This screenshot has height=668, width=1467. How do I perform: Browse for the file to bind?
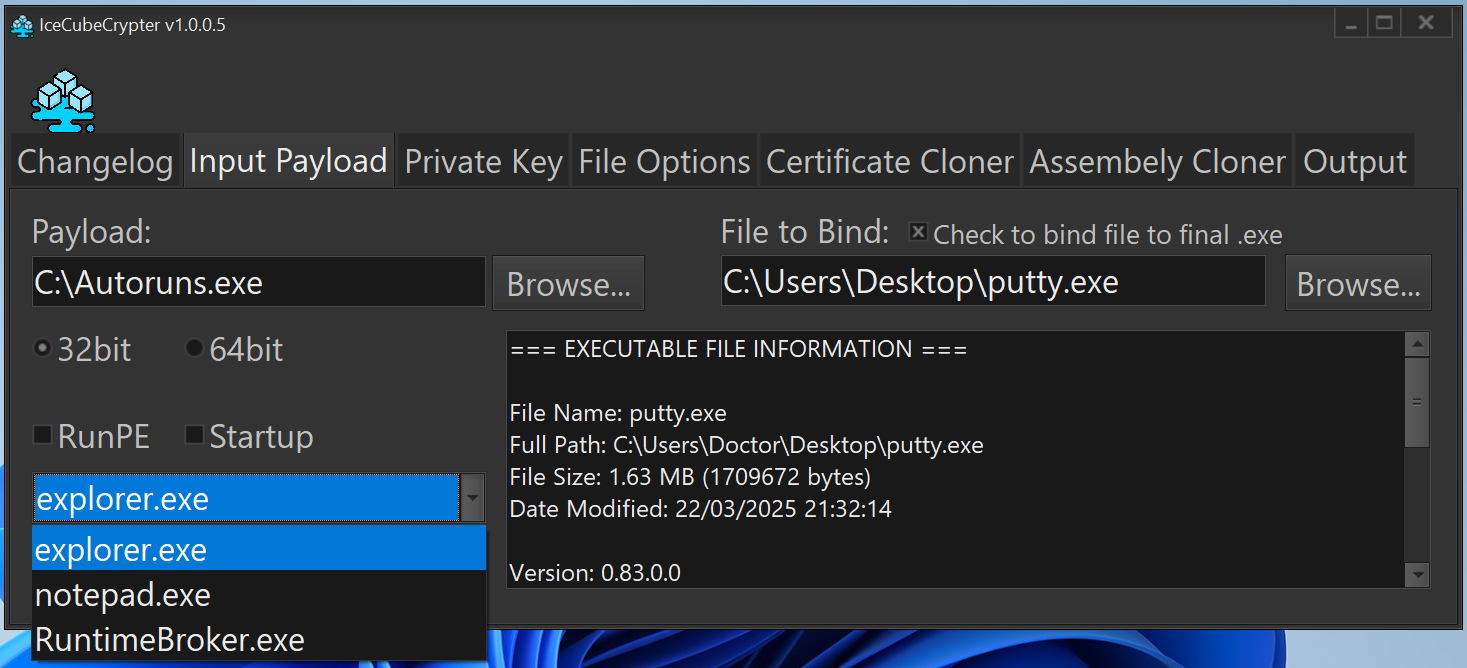[x=1358, y=284]
